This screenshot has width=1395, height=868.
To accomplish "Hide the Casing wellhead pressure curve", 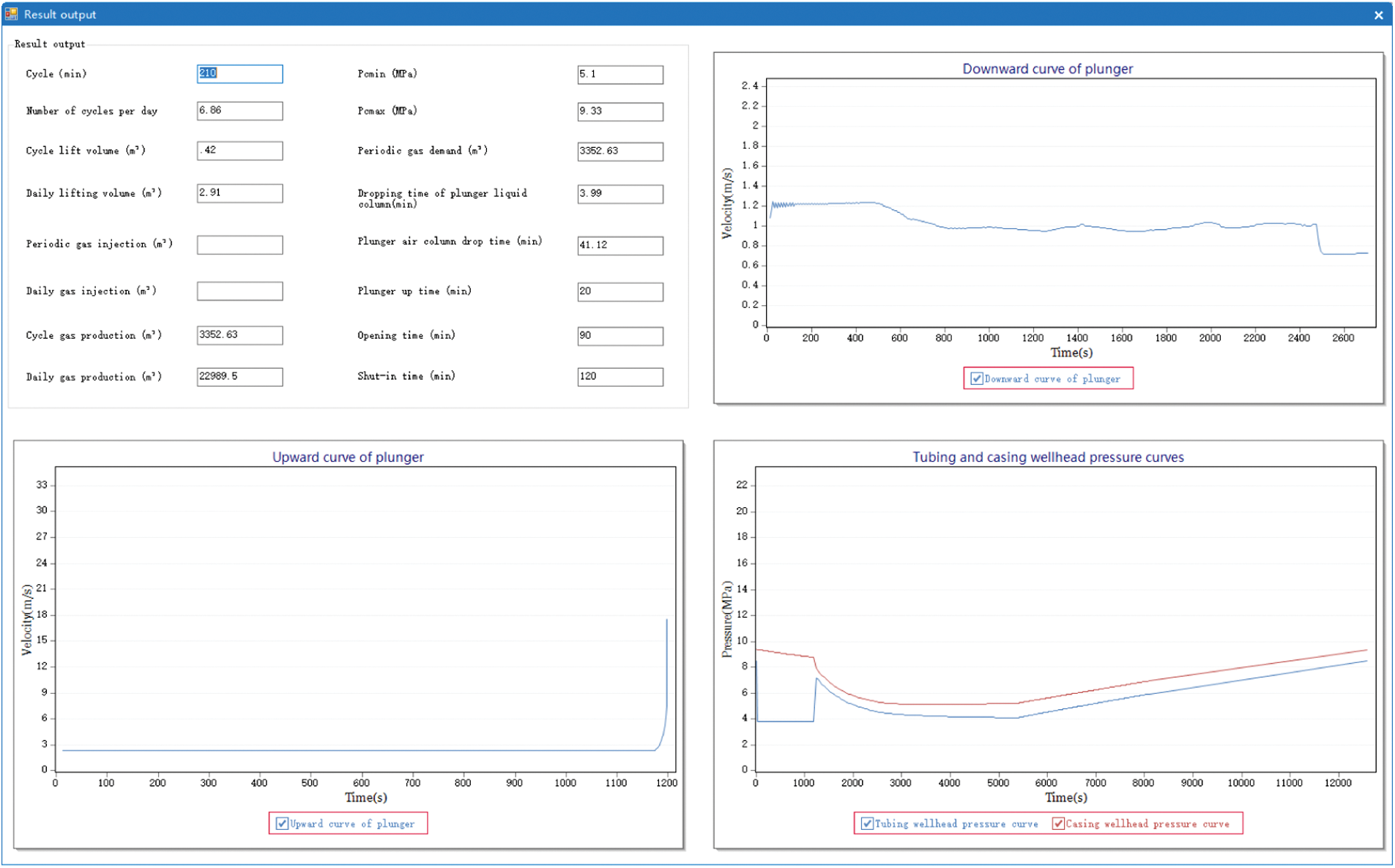I will 1058,823.
